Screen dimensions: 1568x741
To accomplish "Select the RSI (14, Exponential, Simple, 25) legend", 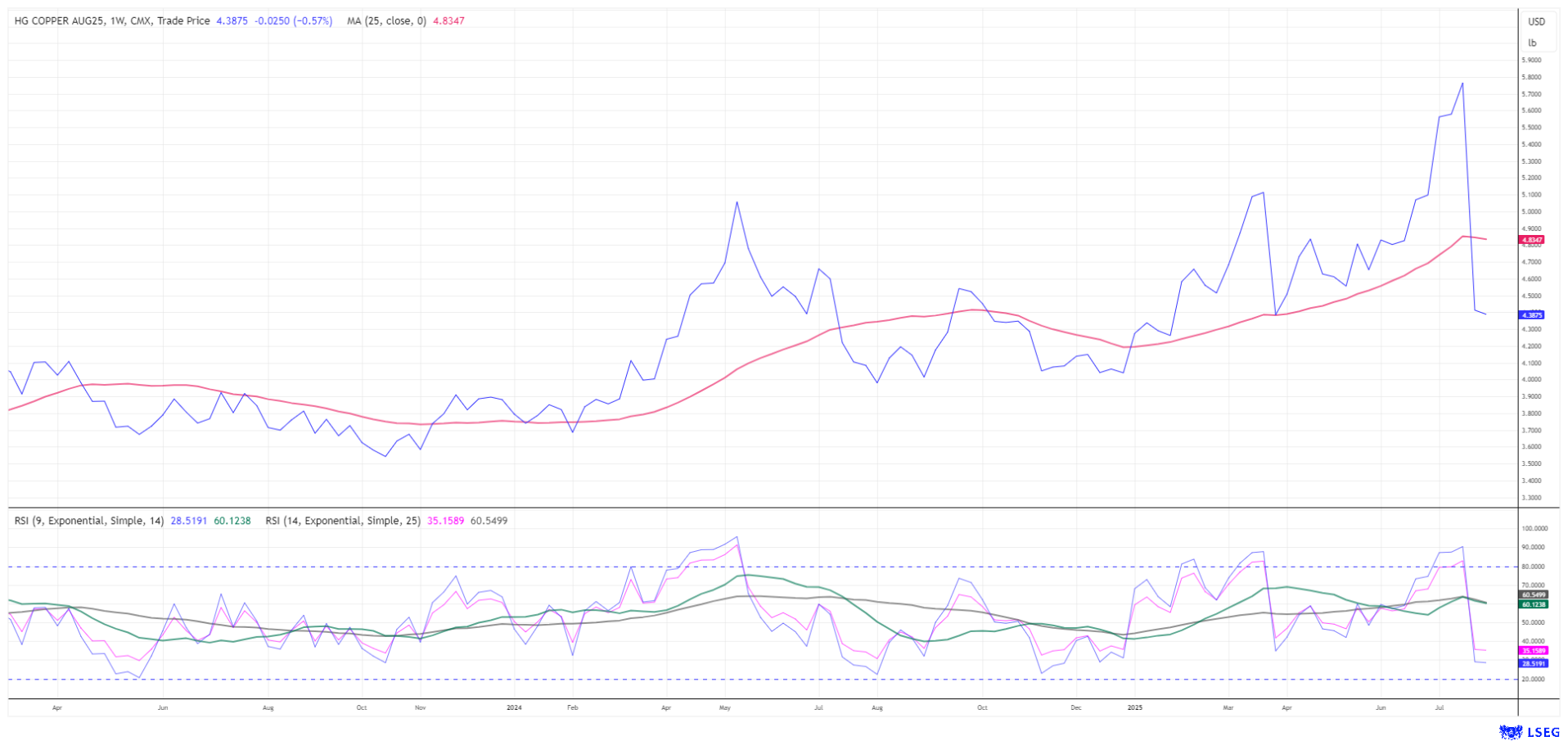I will 343,521.
